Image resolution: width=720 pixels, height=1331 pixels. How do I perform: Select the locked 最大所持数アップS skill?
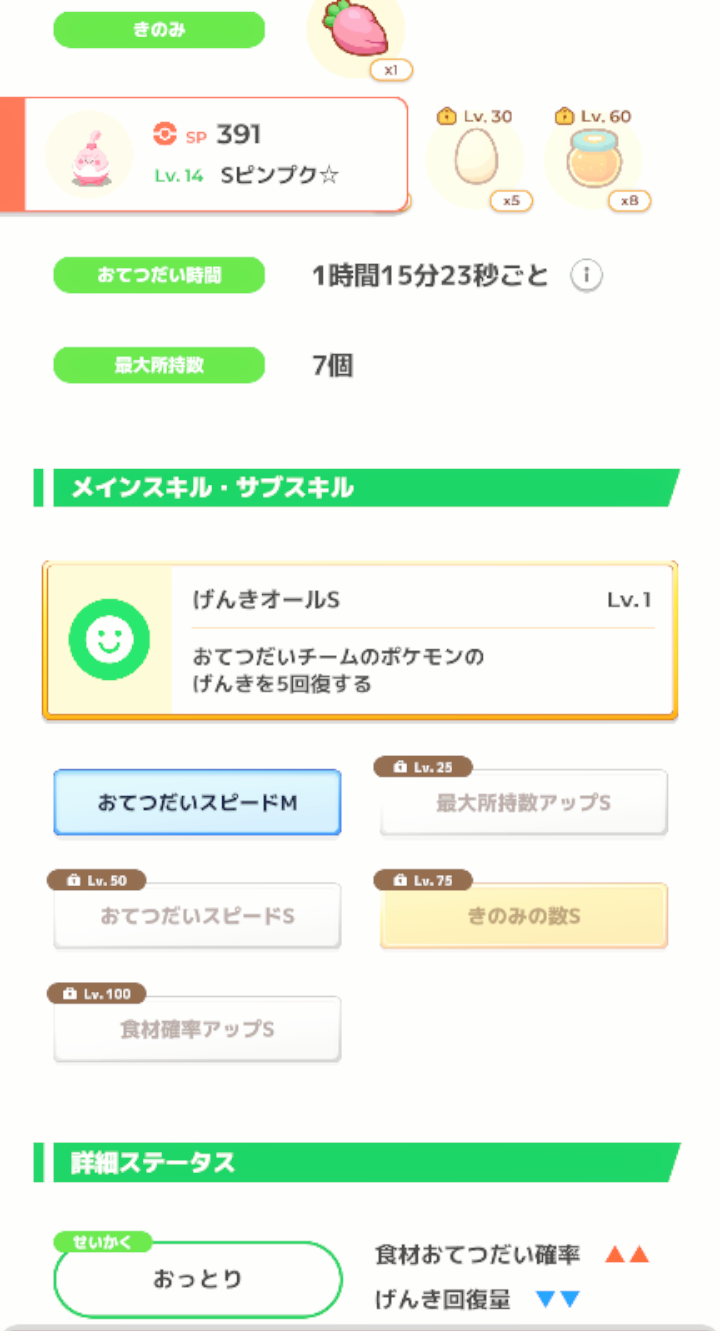[x=523, y=802]
